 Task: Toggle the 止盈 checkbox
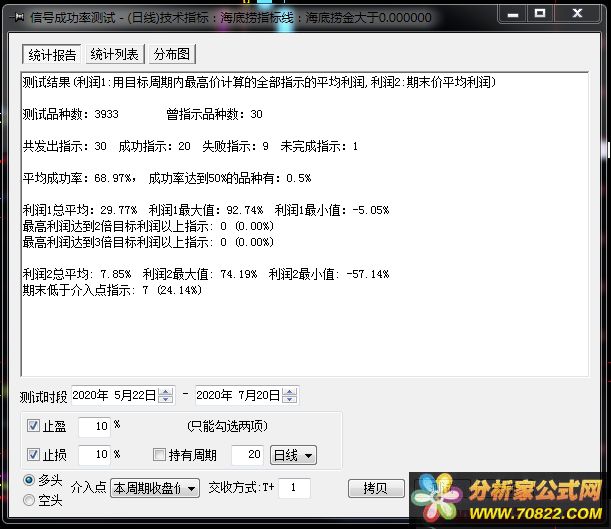pos(33,425)
